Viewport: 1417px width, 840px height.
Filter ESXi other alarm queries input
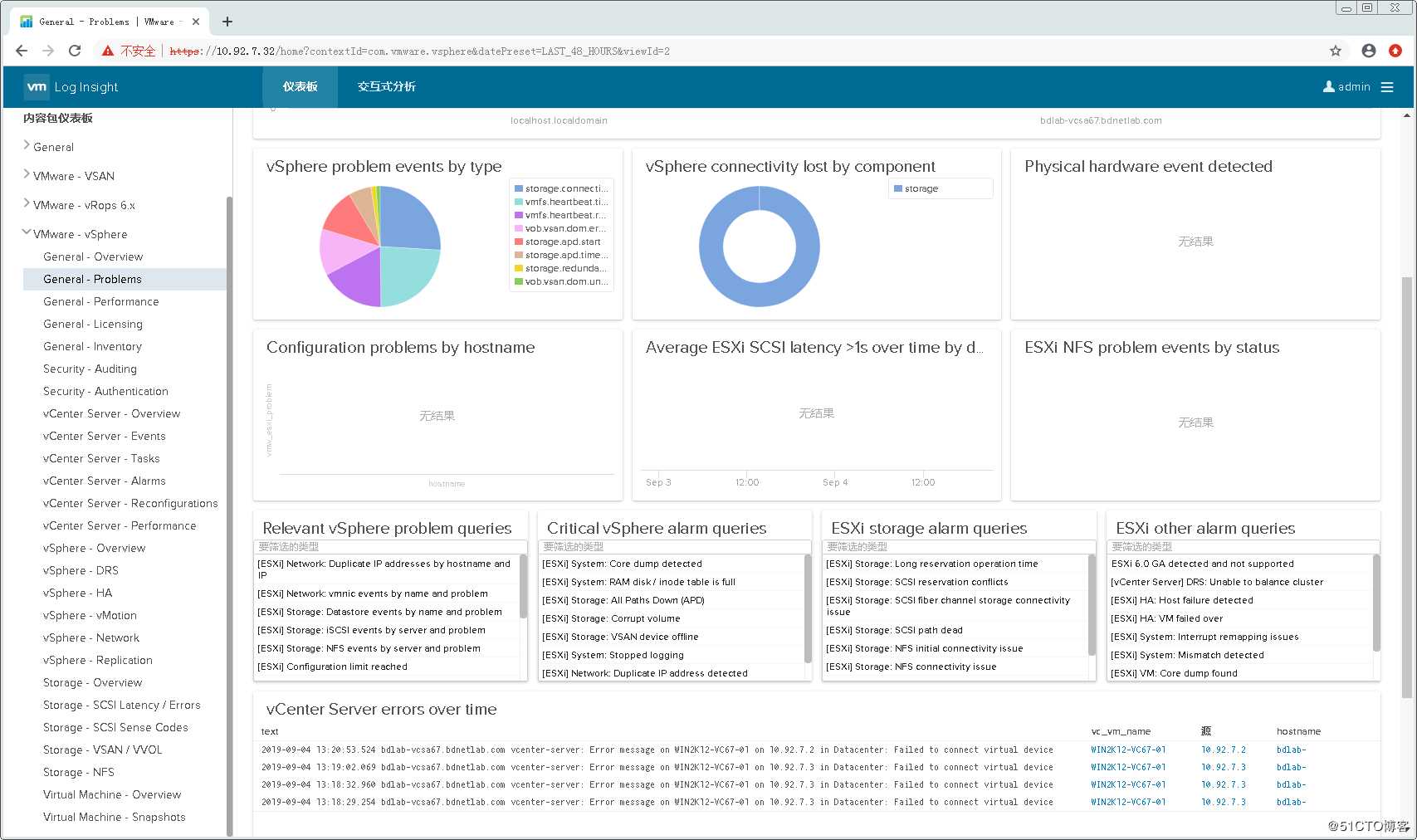tap(1244, 547)
